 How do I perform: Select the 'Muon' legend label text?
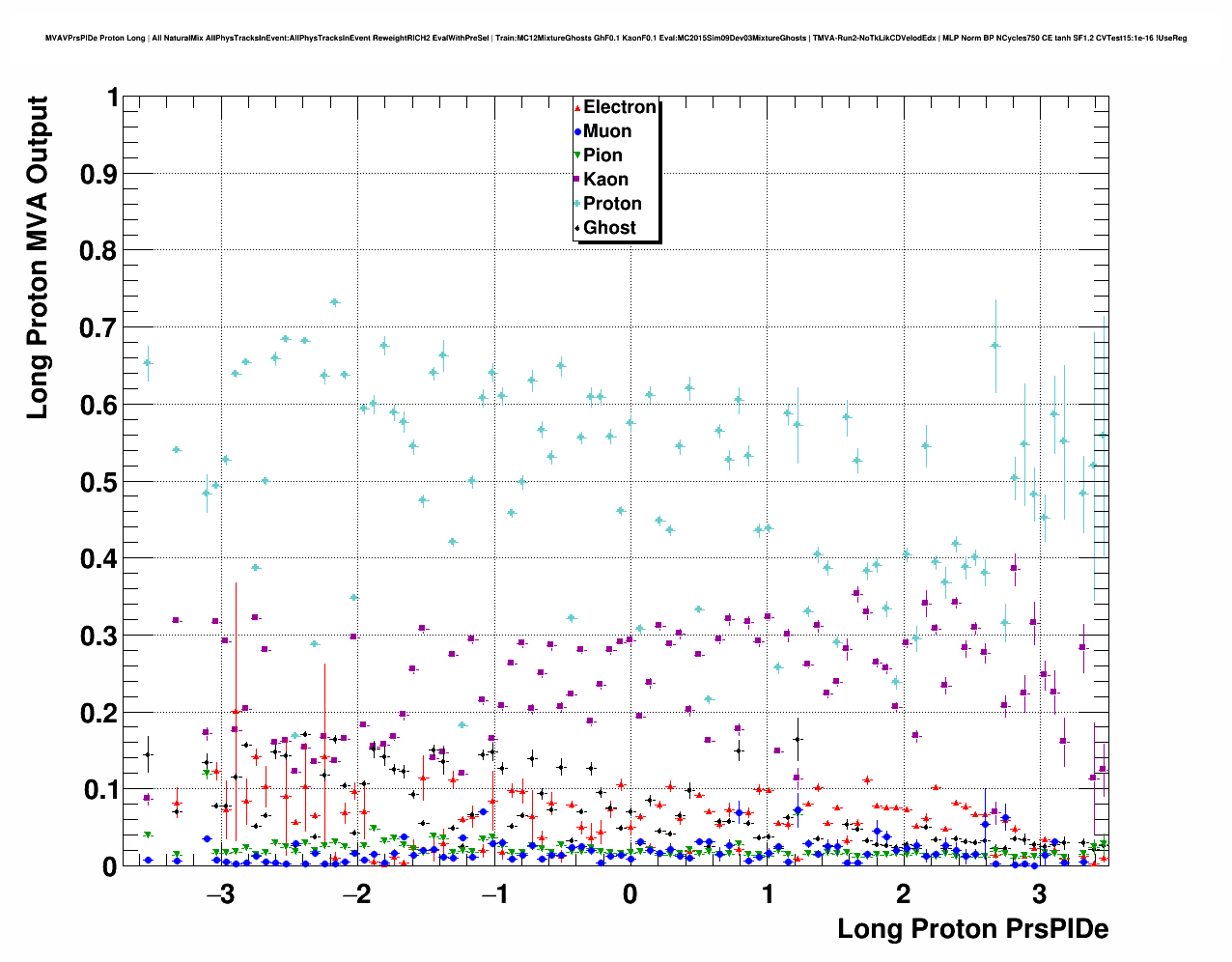point(607,131)
